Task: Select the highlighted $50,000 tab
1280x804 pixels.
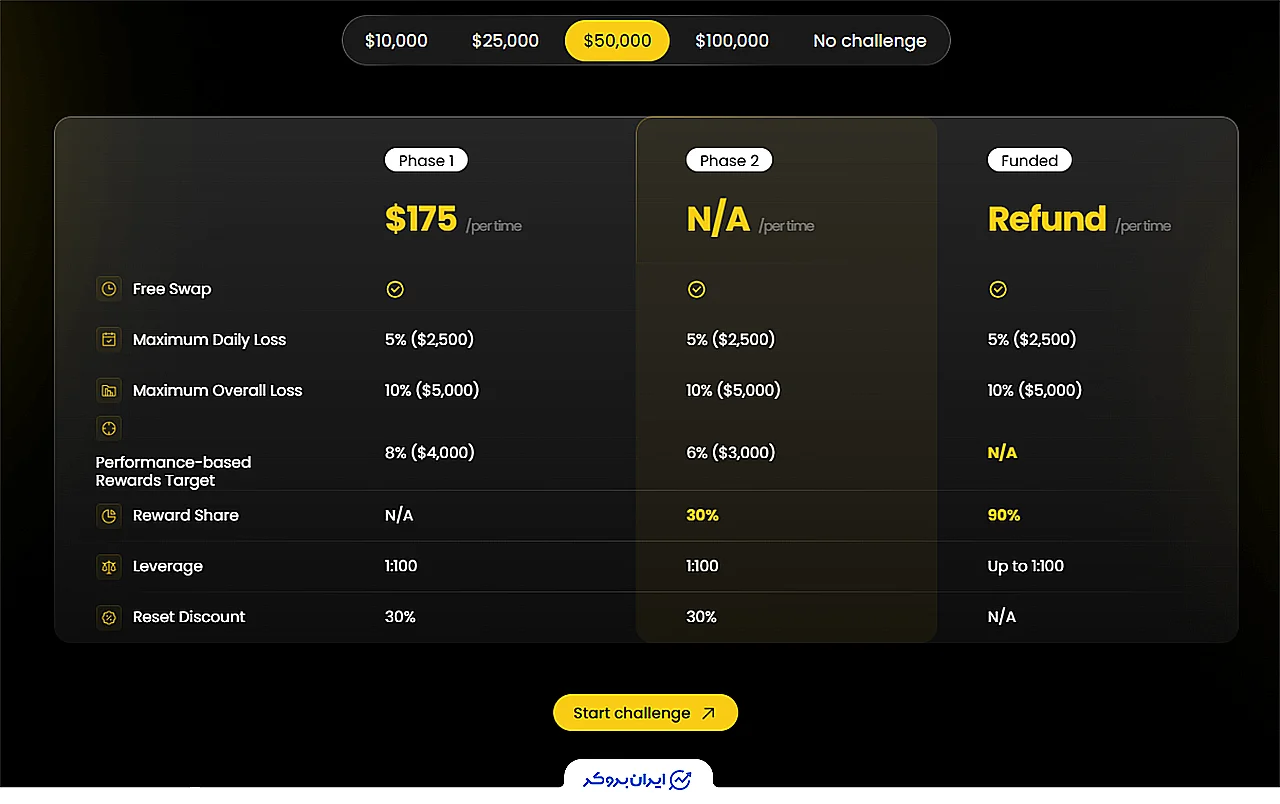Action: point(617,41)
